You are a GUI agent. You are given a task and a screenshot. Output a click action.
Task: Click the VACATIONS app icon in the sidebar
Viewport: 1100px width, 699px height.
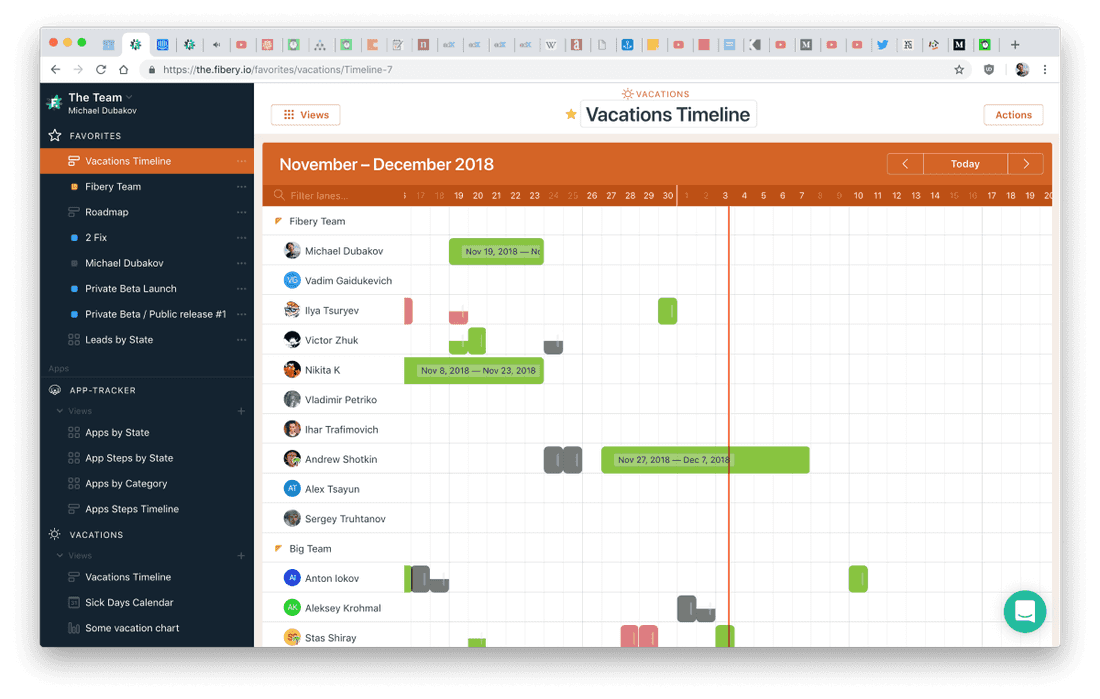(54, 534)
